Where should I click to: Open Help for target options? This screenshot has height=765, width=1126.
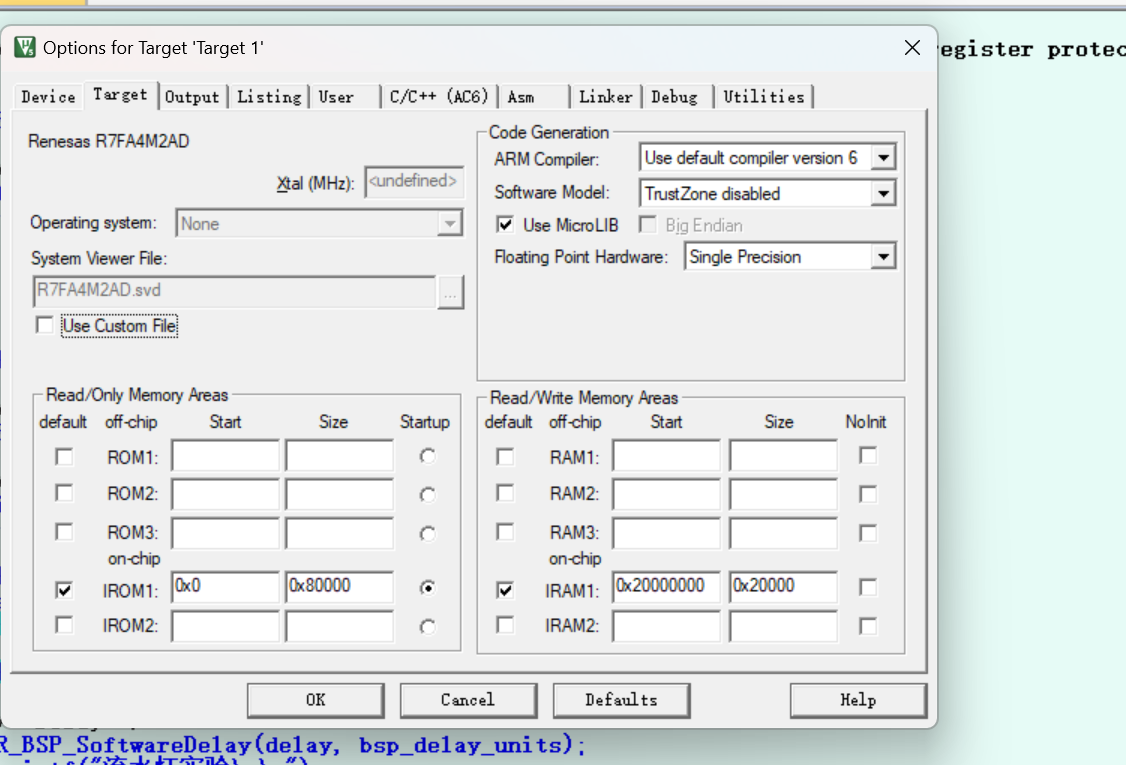(x=858, y=700)
